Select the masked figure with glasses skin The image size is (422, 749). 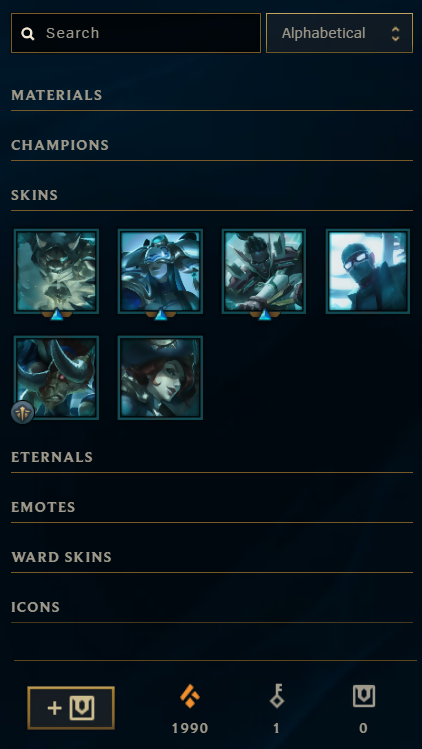[x=368, y=271]
